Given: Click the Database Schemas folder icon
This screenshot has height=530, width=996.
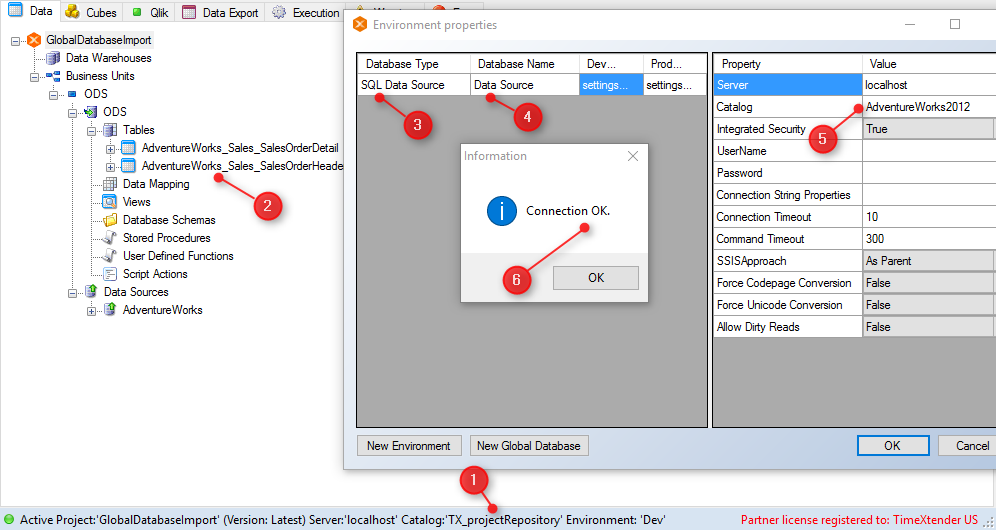Looking at the screenshot, I should click(x=110, y=220).
